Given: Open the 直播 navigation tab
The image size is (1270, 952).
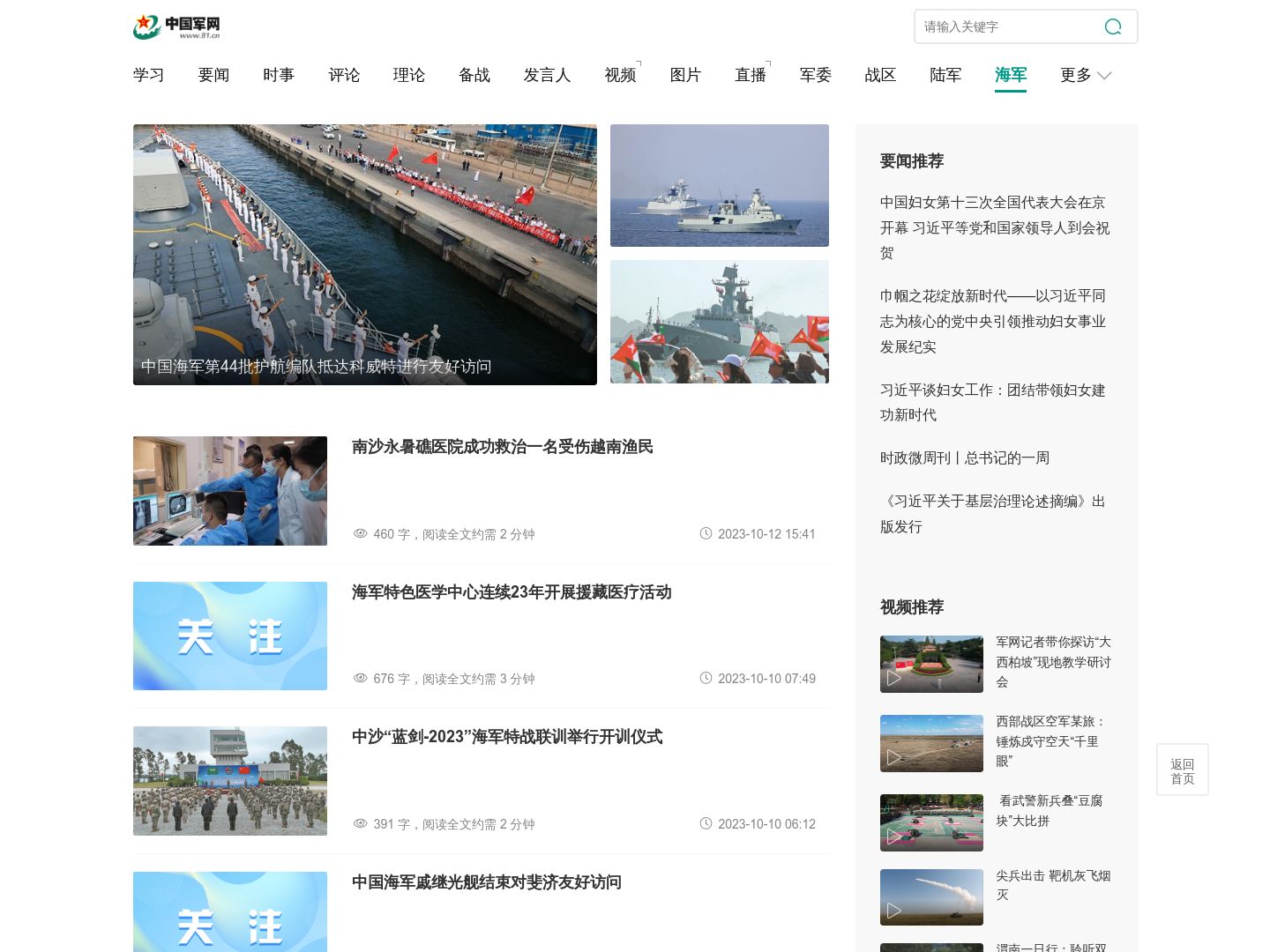Looking at the screenshot, I should 751,75.
